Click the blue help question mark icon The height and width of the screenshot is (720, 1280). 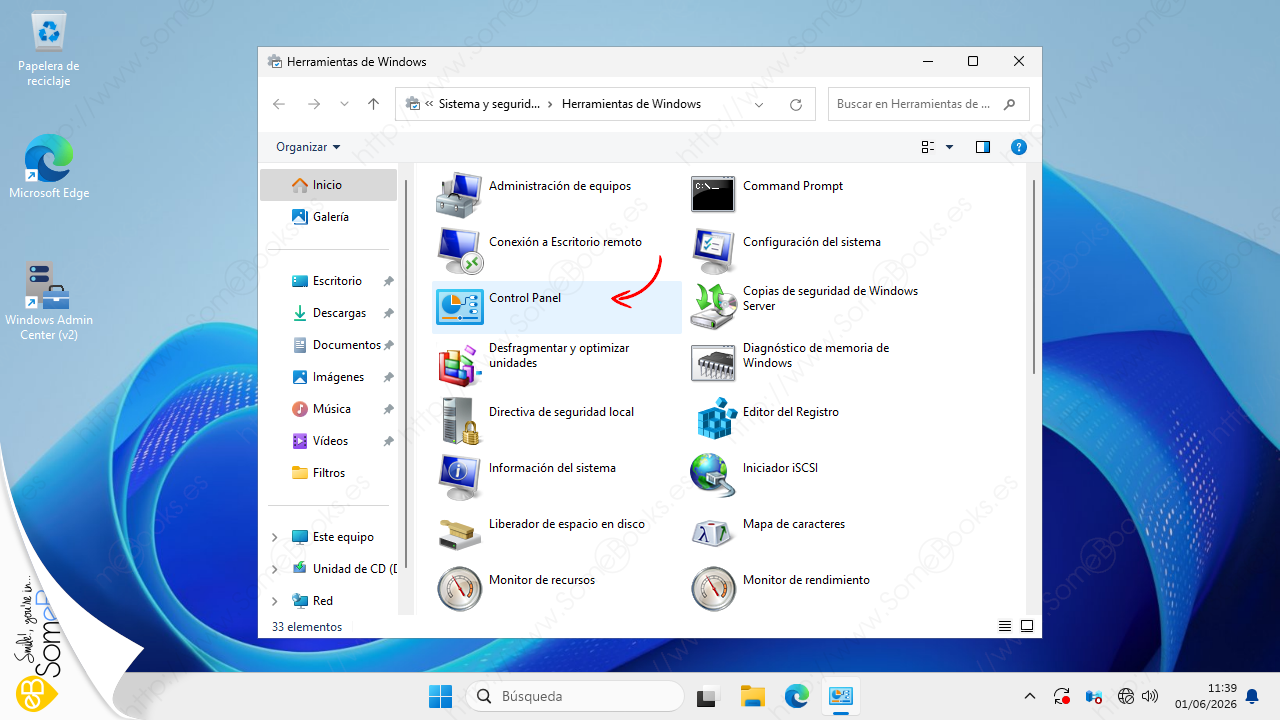coord(1019,147)
